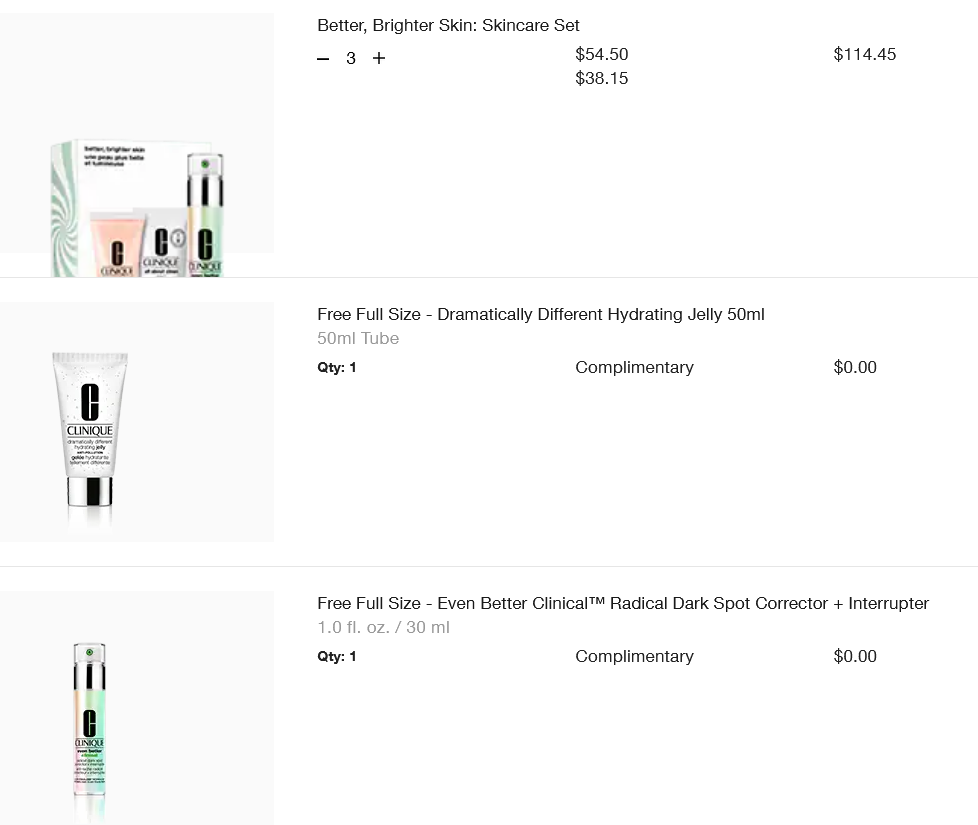Click the quantity value 3
Viewport: 978px width, 825px height.
[351, 59]
